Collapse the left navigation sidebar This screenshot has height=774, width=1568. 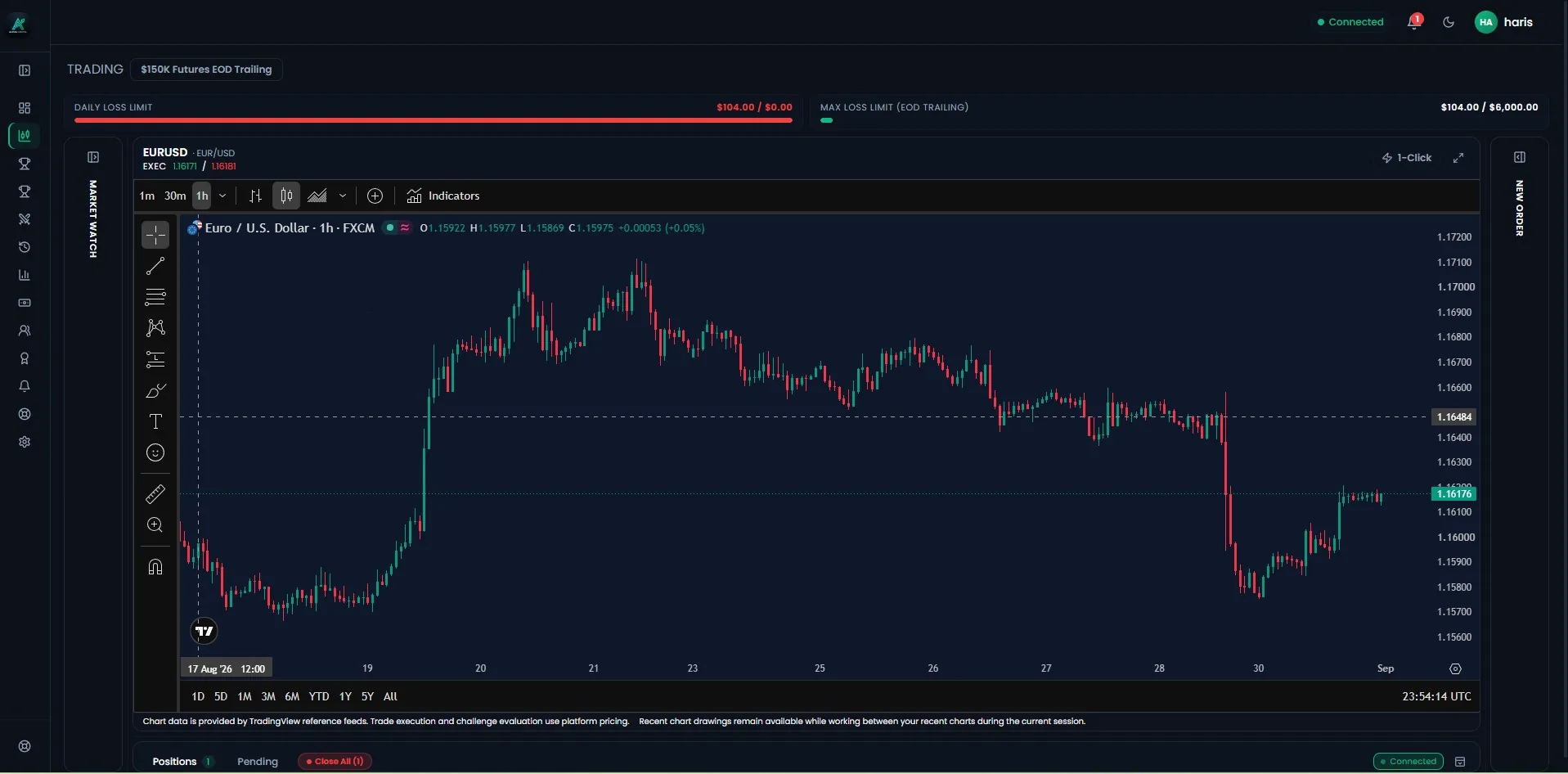coord(25,70)
